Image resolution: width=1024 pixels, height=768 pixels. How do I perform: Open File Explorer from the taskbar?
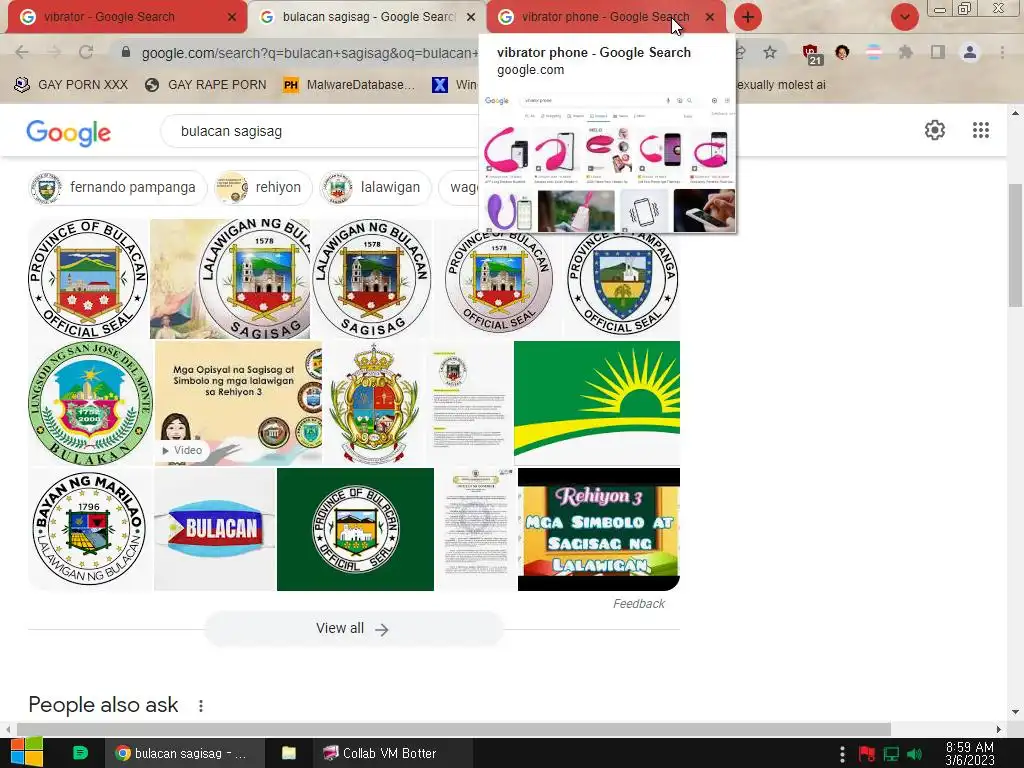click(x=289, y=753)
